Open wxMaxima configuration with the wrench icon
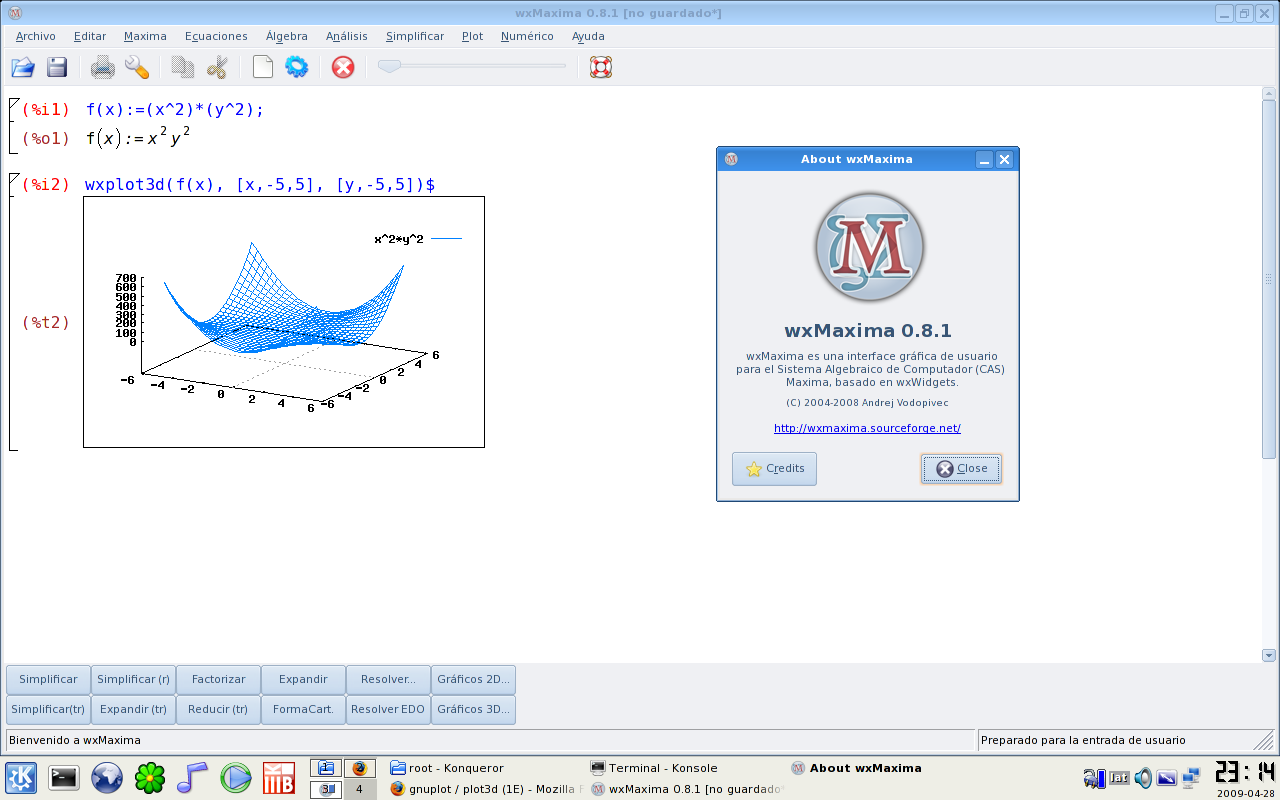Viewport: 1280px width, 800px height. pos(137,67)
